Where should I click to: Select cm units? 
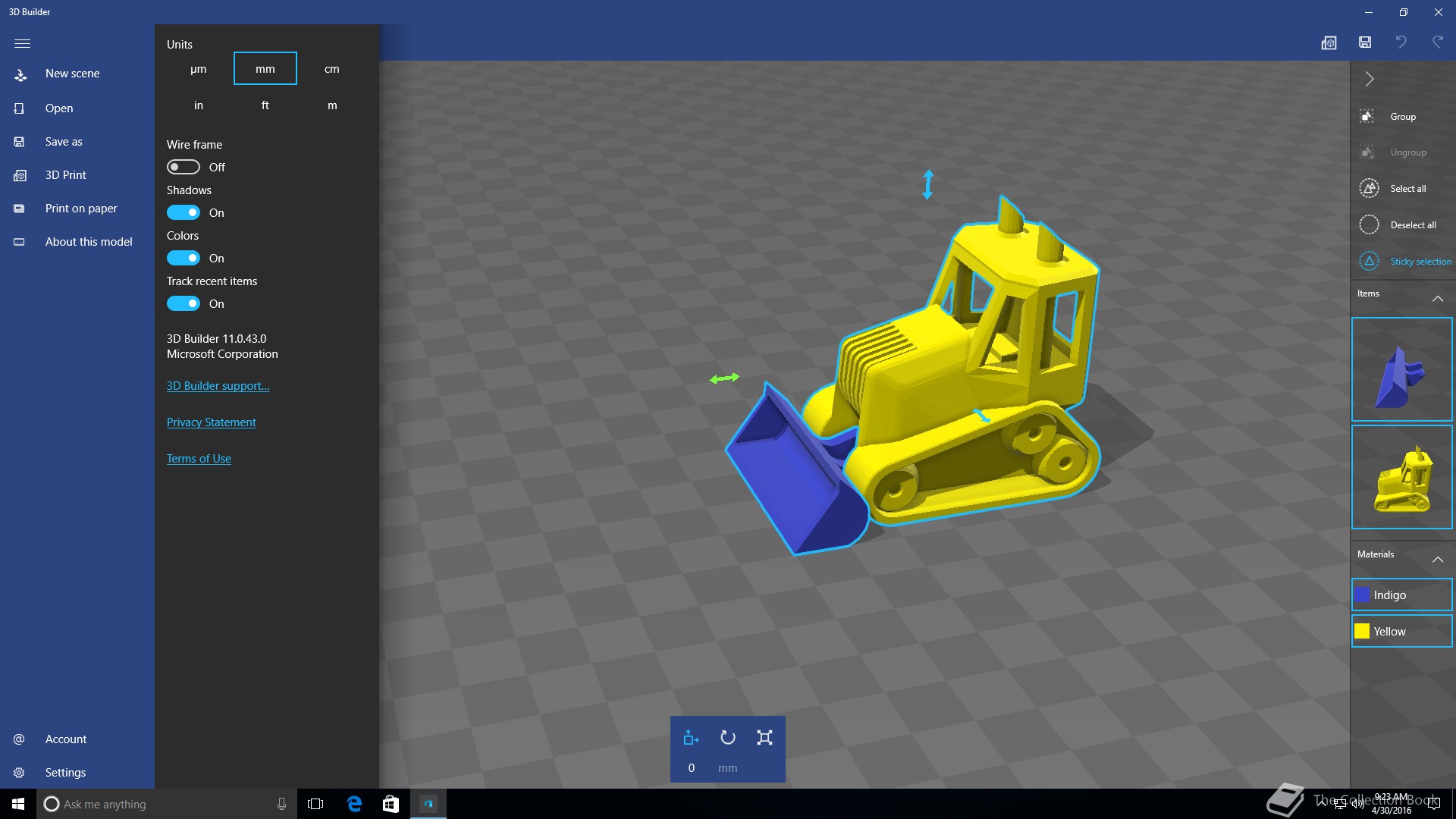tap(332, 69)
